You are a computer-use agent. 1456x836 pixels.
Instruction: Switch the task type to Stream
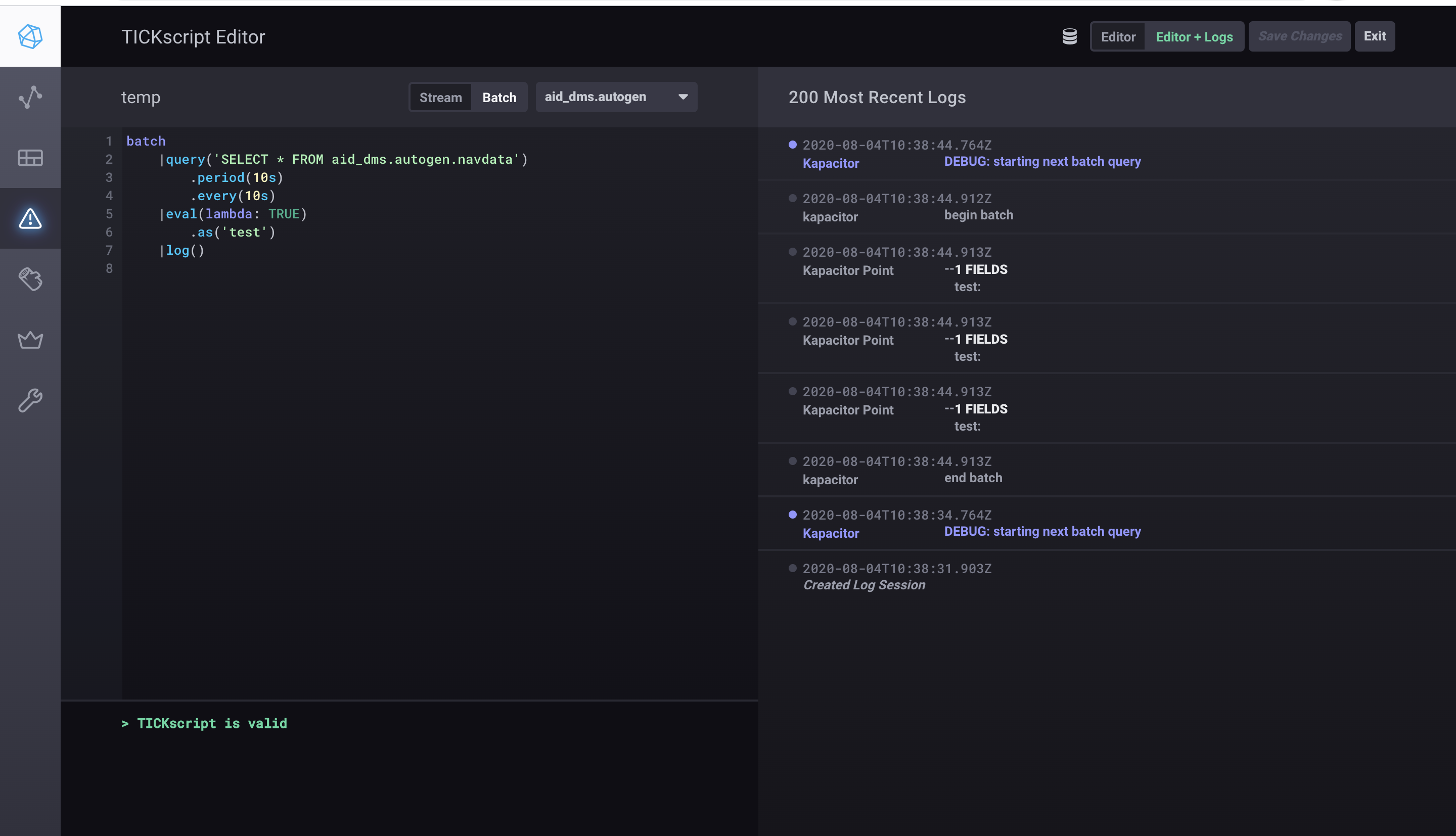click(440, 97)
